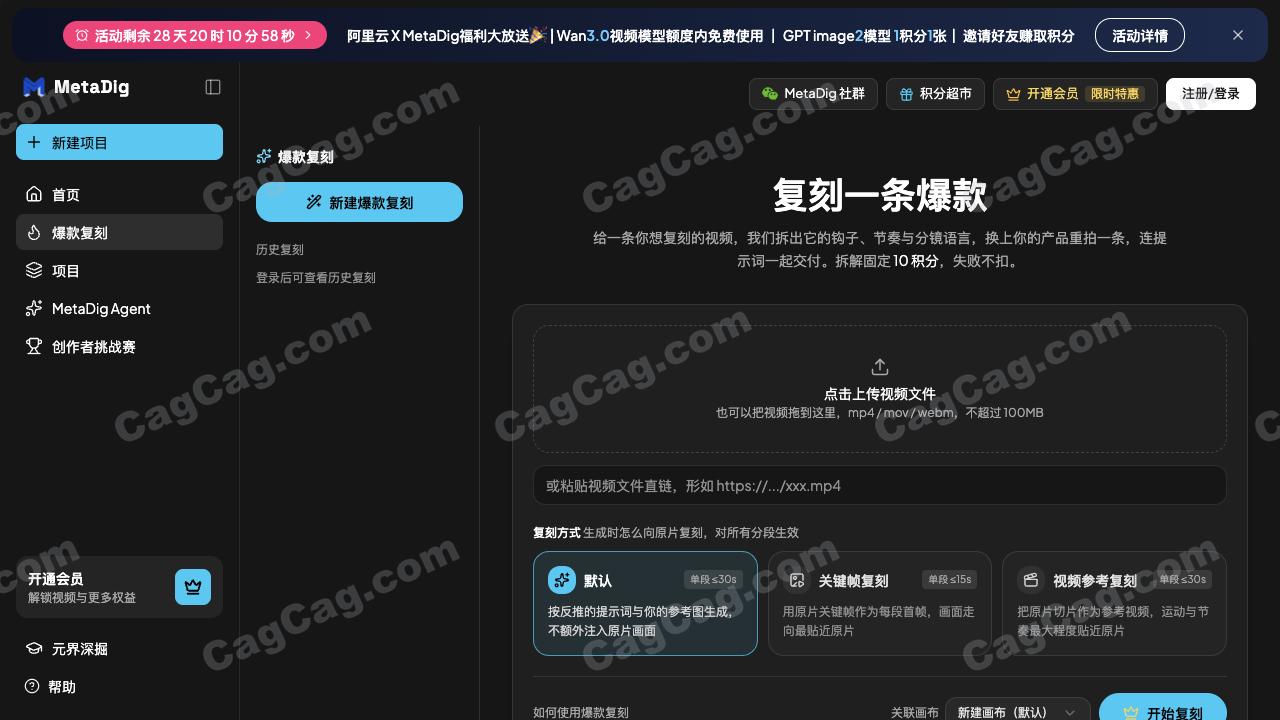Click the upload arrow icon
The image size is (1280, 720).
click(x=880, y=367)
